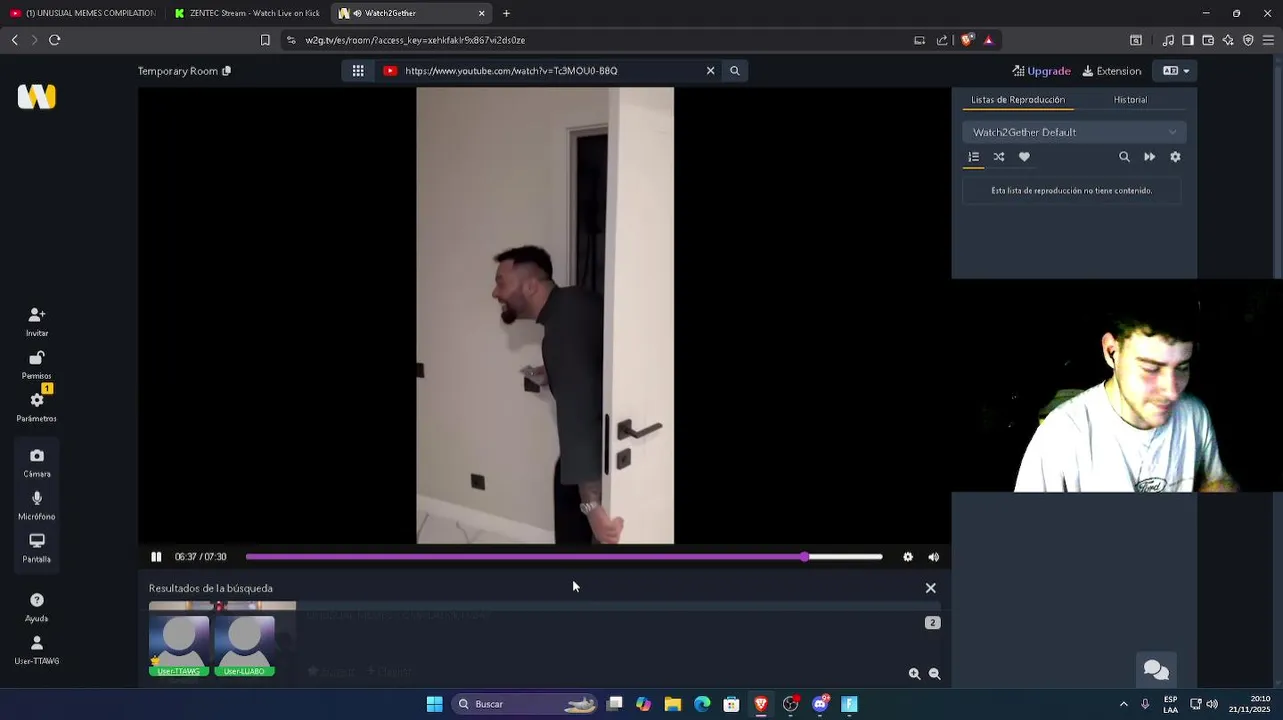Viewport: 1283px width, 720px height.
Task: Pause the video playback
Action: pos(156,557)
